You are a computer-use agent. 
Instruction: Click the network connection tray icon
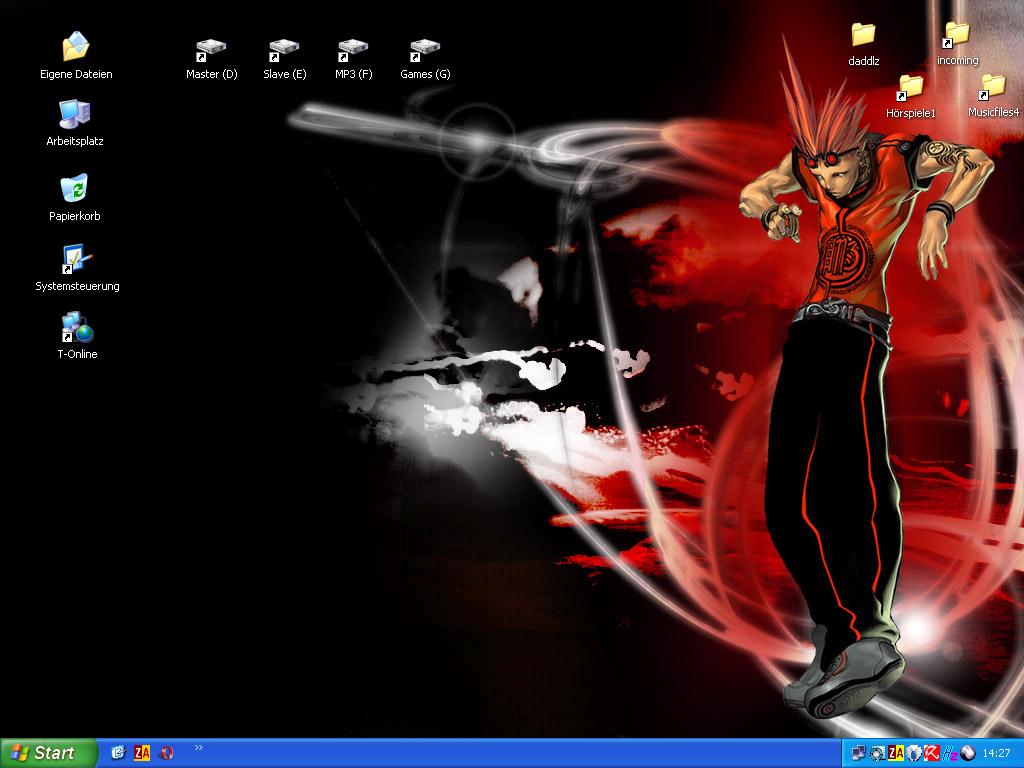click(858, 754)
